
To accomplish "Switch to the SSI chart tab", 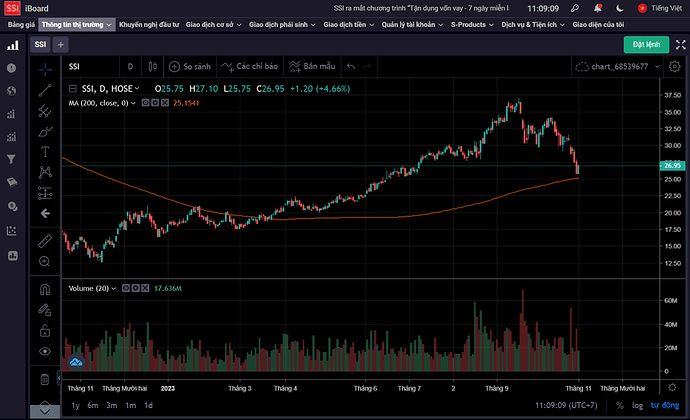I will (40, 45).
